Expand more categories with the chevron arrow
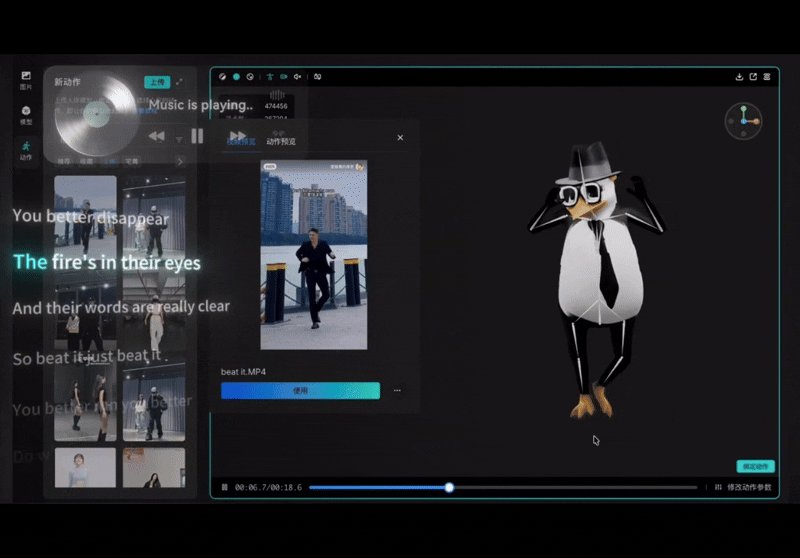The image size is (800, 558). click(180, 161)
